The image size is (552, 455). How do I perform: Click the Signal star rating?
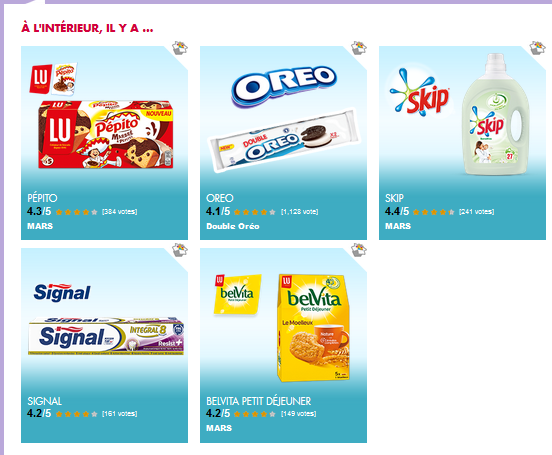[76, 414]
